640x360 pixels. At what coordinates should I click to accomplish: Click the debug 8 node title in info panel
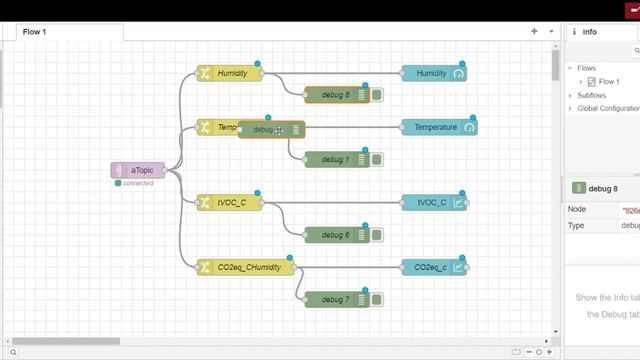[x=603, y=189]
